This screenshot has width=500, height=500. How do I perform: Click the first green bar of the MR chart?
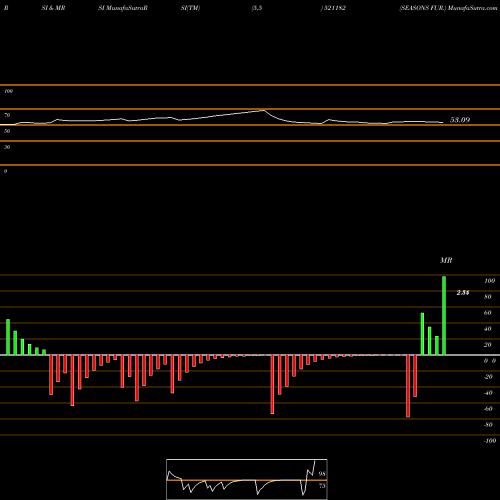8,337
